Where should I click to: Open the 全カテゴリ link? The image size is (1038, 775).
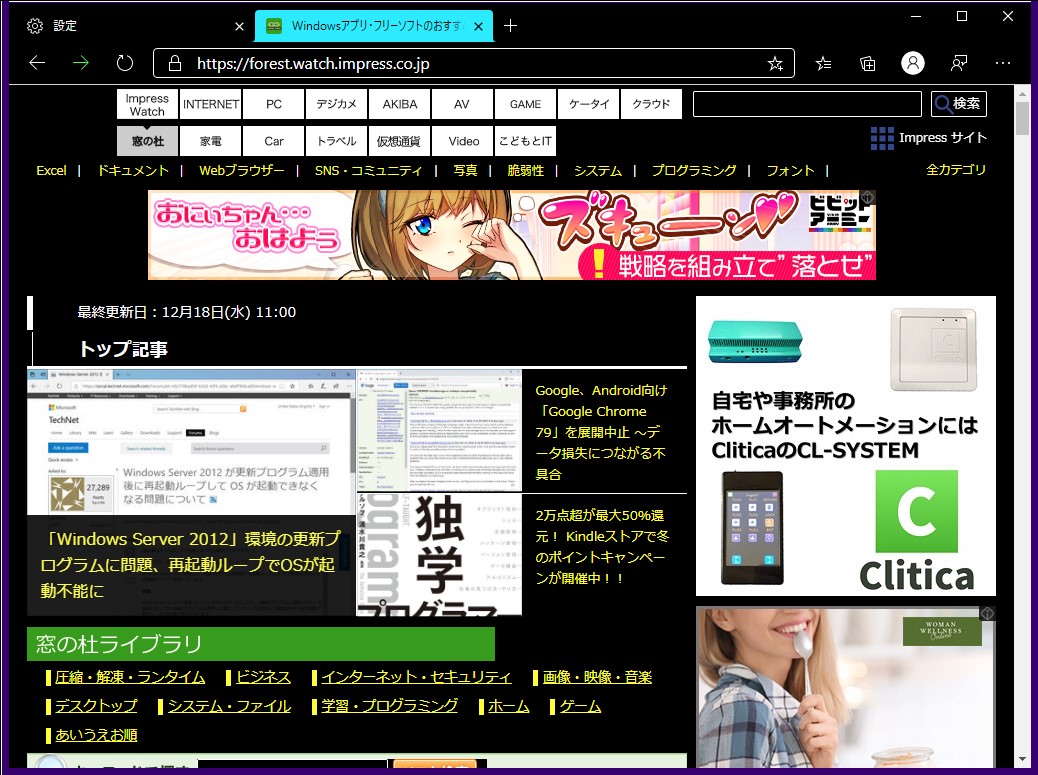[956, 170]
